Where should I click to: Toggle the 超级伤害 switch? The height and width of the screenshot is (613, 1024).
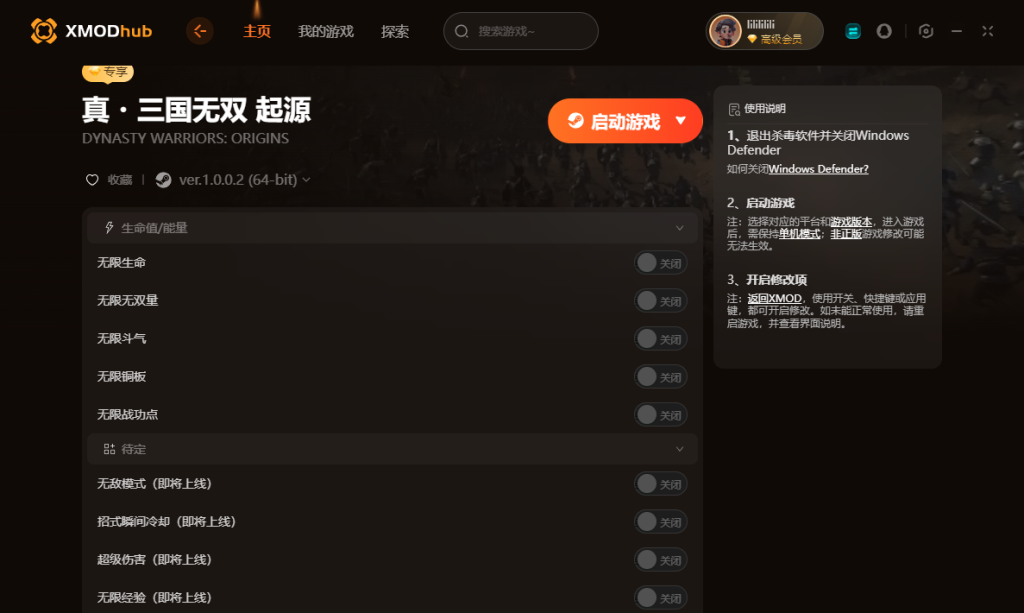point(660,559)
